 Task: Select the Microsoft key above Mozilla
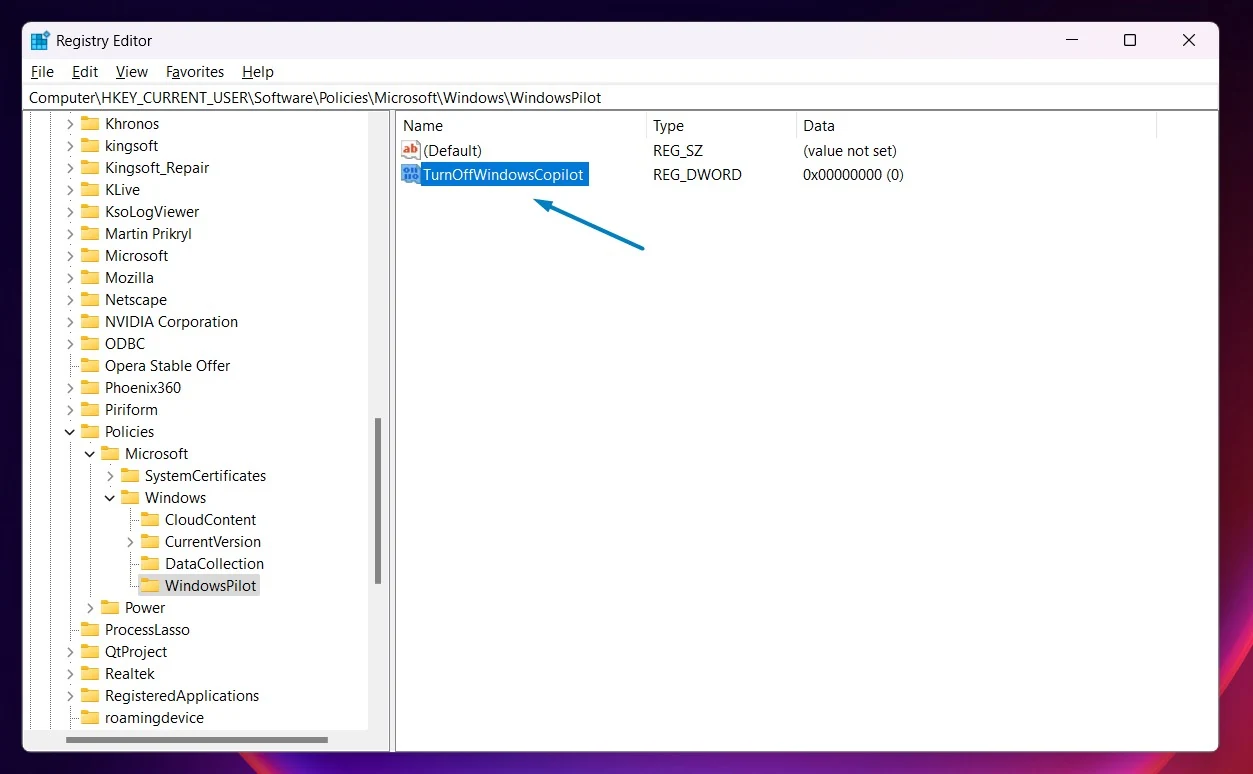[137, 256]
